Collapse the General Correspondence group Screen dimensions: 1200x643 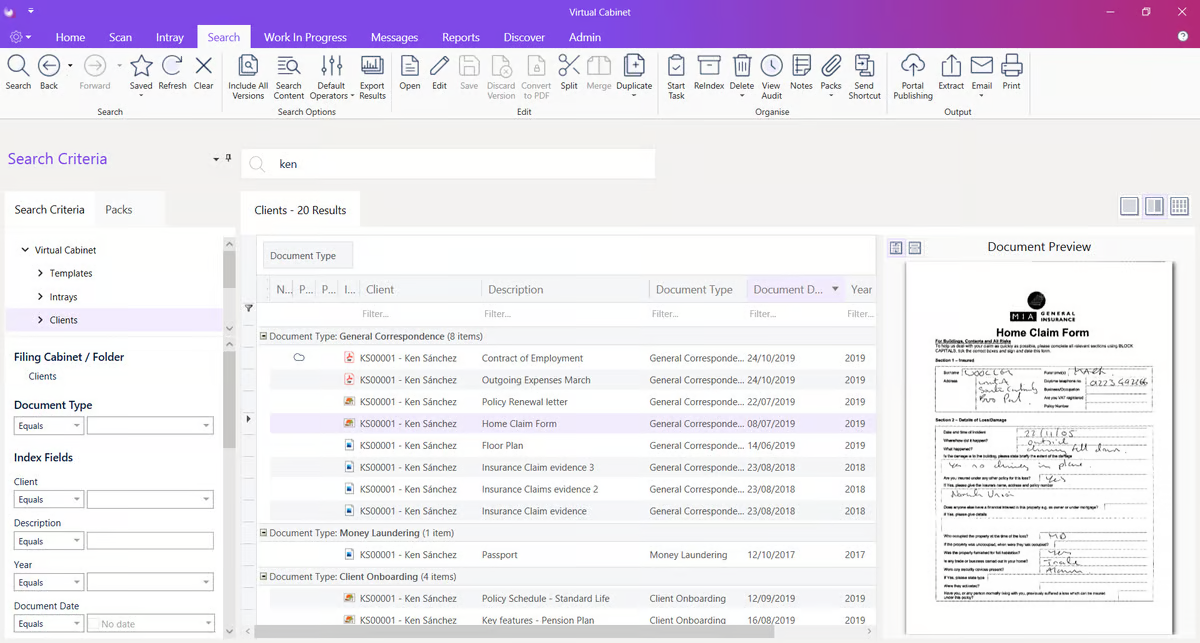point(264,337)
